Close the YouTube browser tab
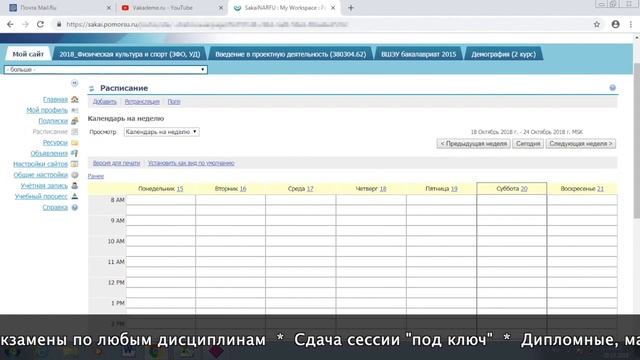Viewport: 640px width, 360px height. point(221,8)
